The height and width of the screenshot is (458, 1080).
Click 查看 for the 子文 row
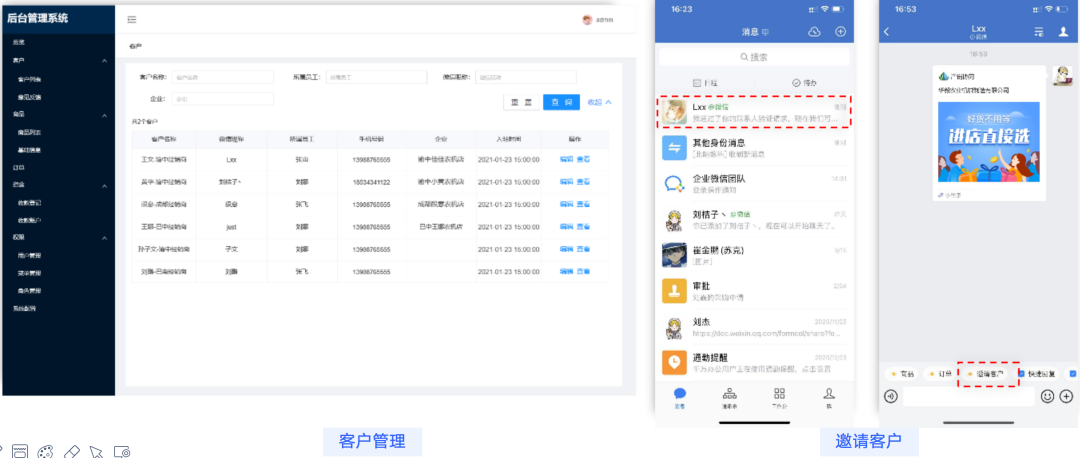point(583,249)
